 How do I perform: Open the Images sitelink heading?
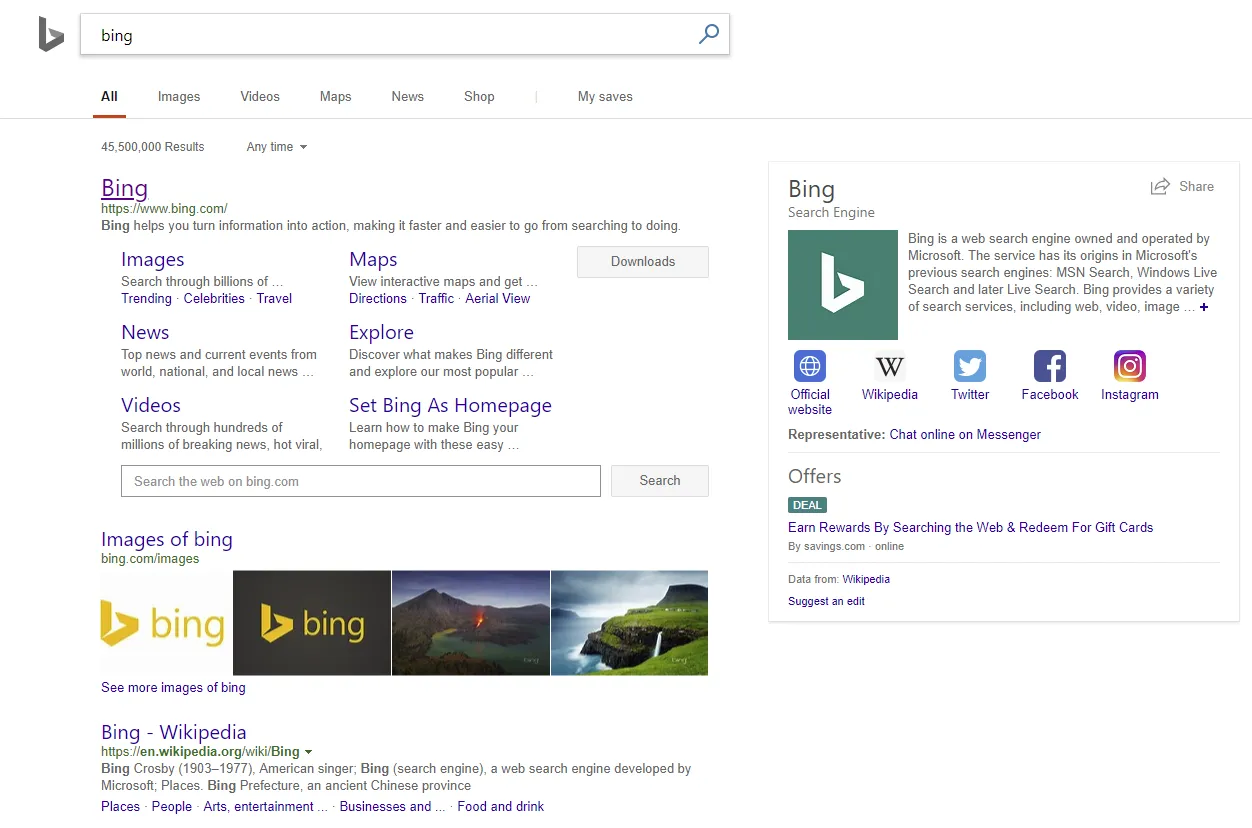(x=153, y=260)
